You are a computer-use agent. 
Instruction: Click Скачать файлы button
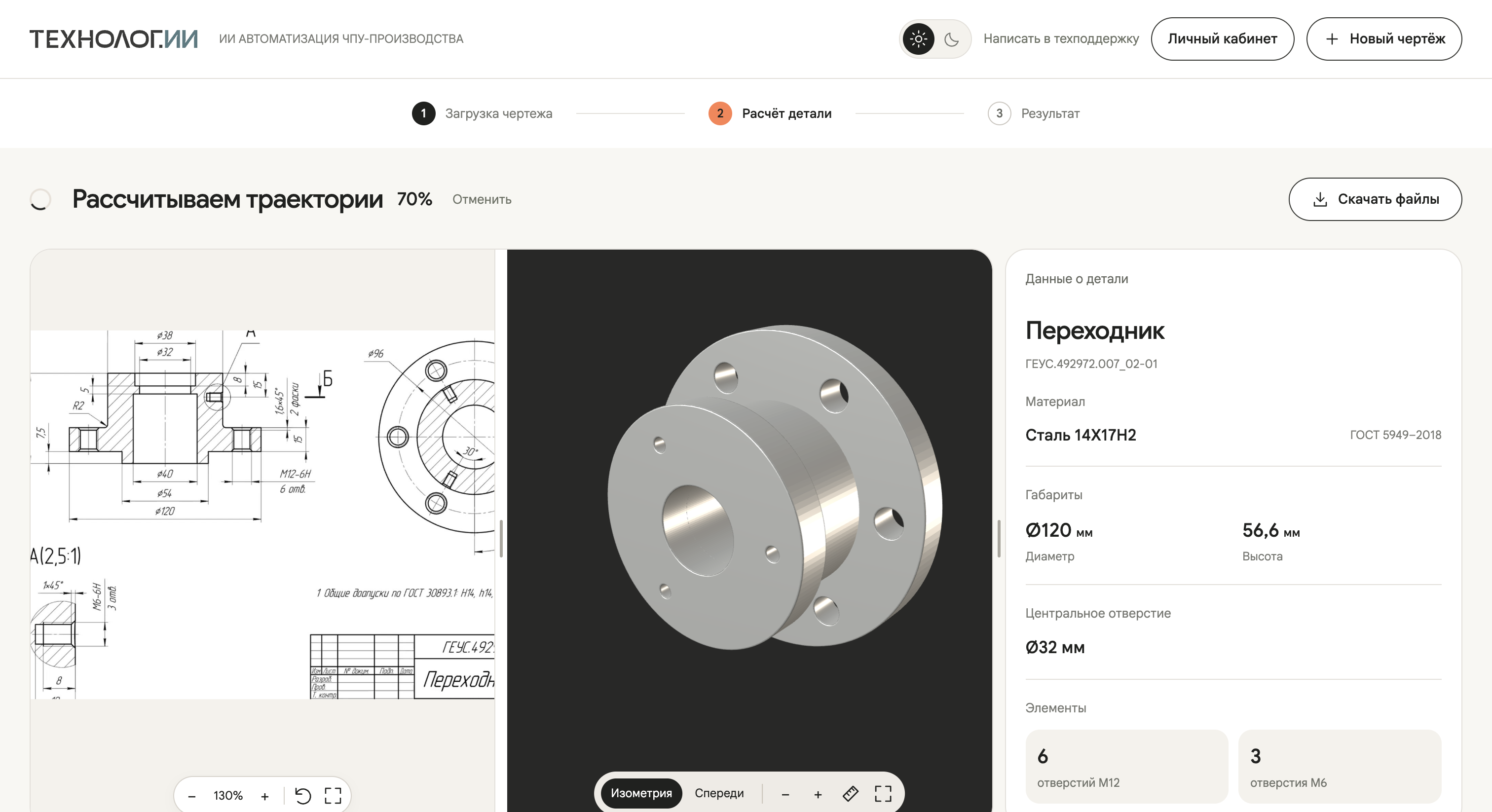tap(1375, 199)
